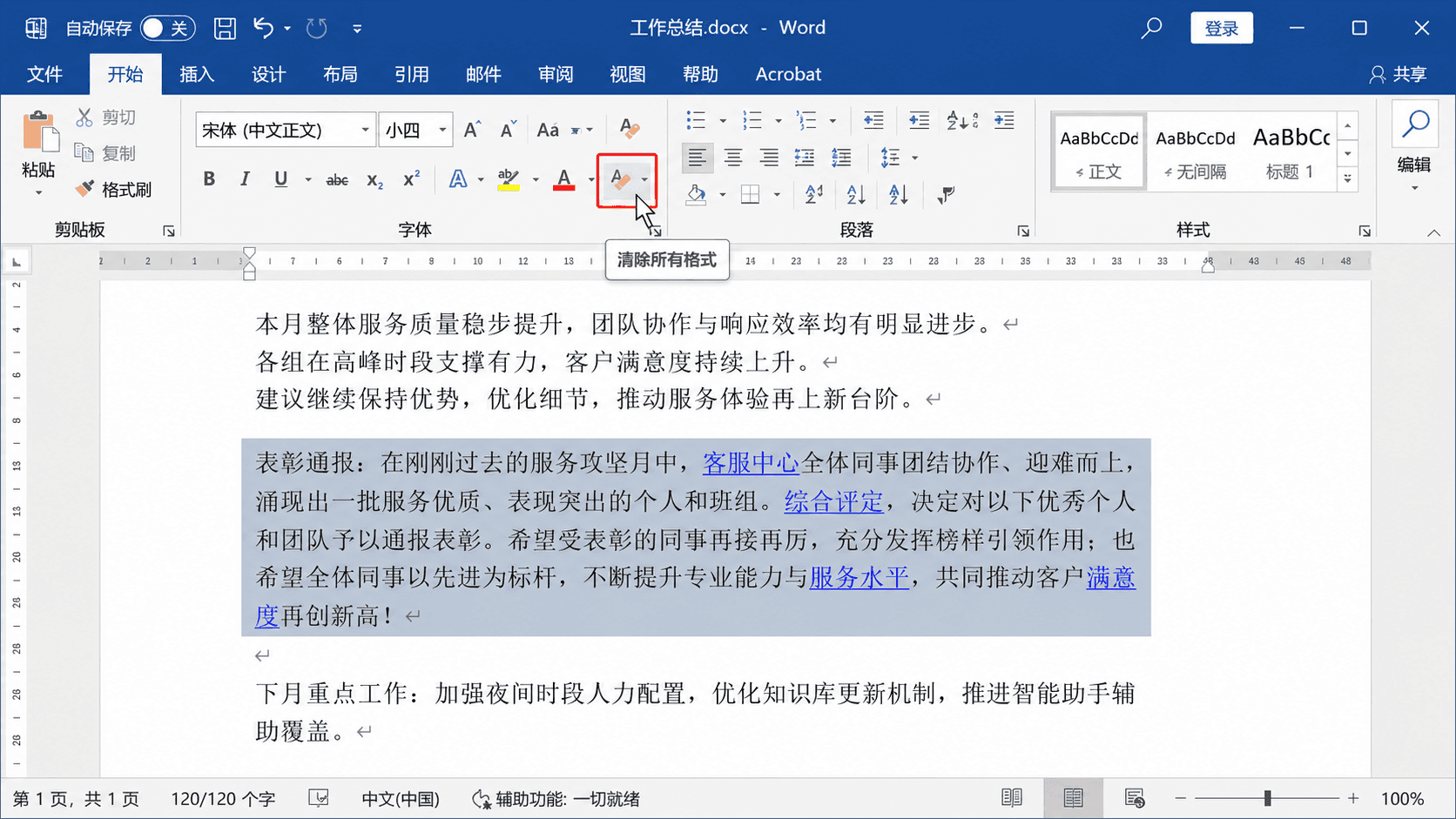Expand the Paste options arrow

coord(38,192)
